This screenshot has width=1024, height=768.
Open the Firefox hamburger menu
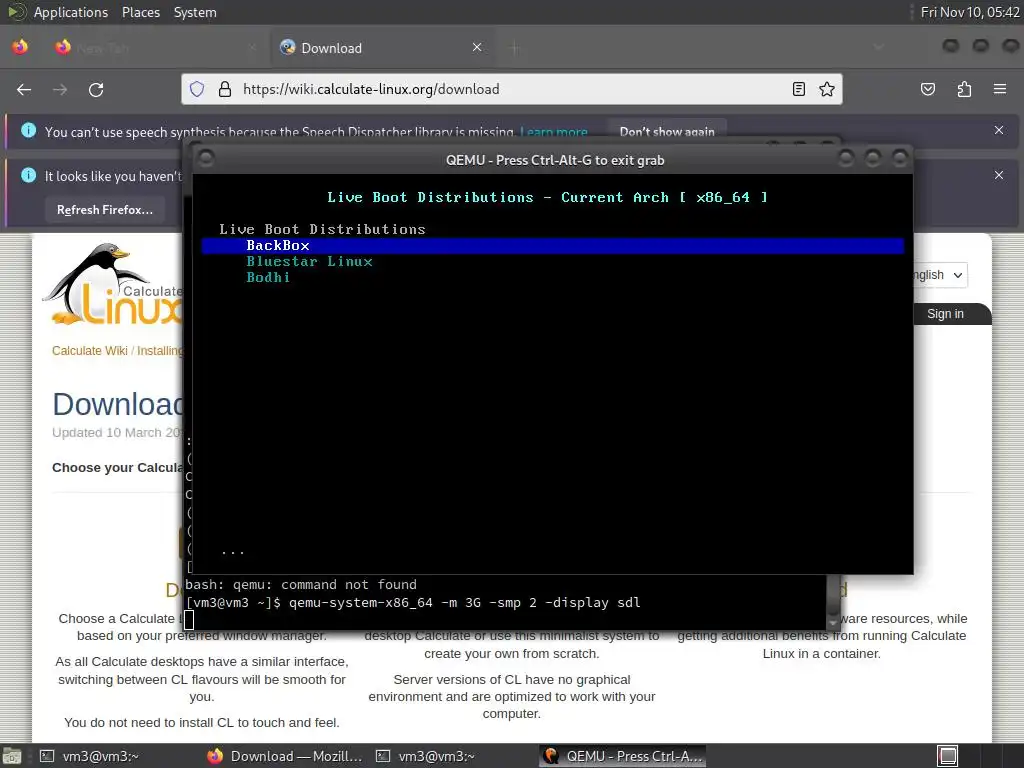[x=1000, y=89]
